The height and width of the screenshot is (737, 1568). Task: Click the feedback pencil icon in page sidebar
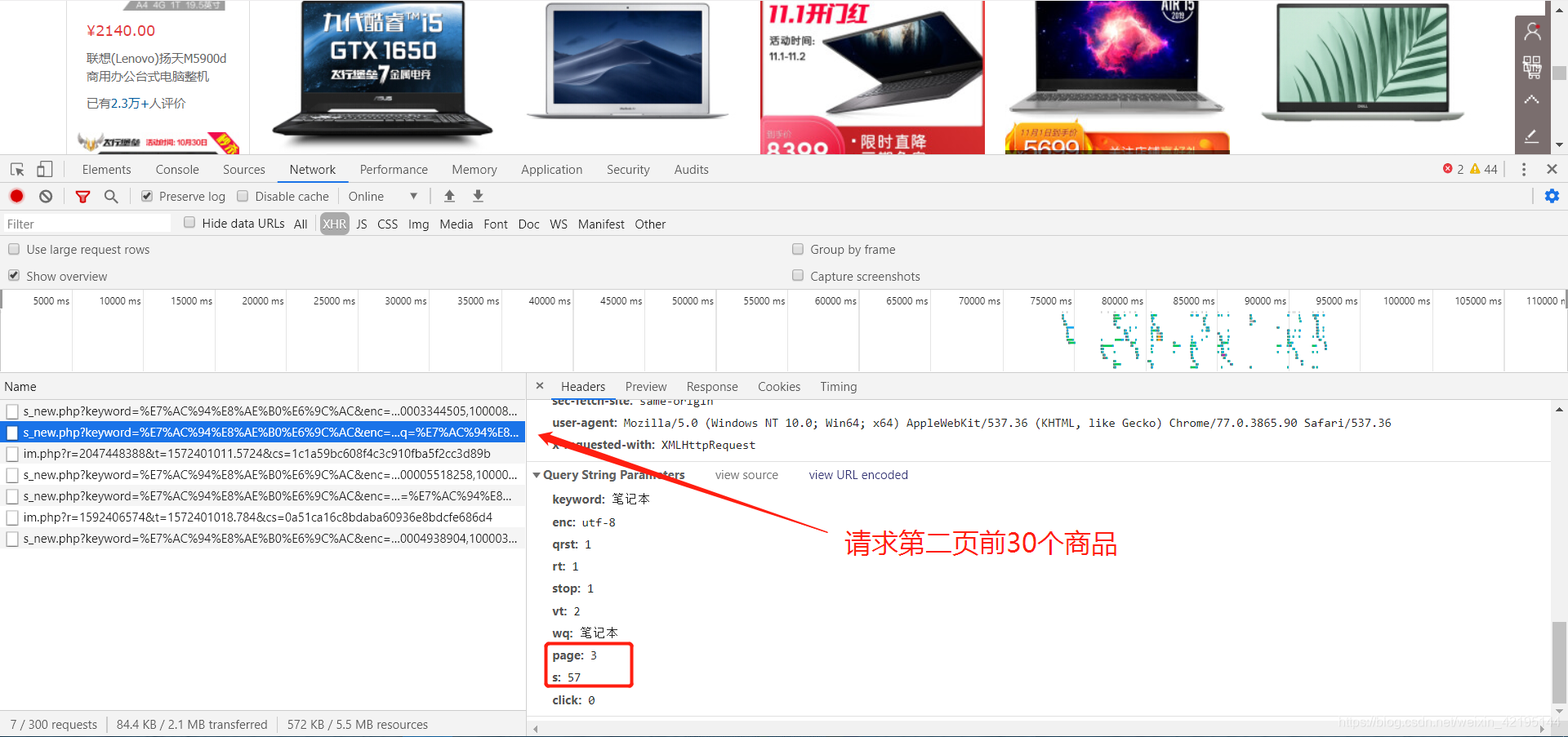pos(1532,135)
